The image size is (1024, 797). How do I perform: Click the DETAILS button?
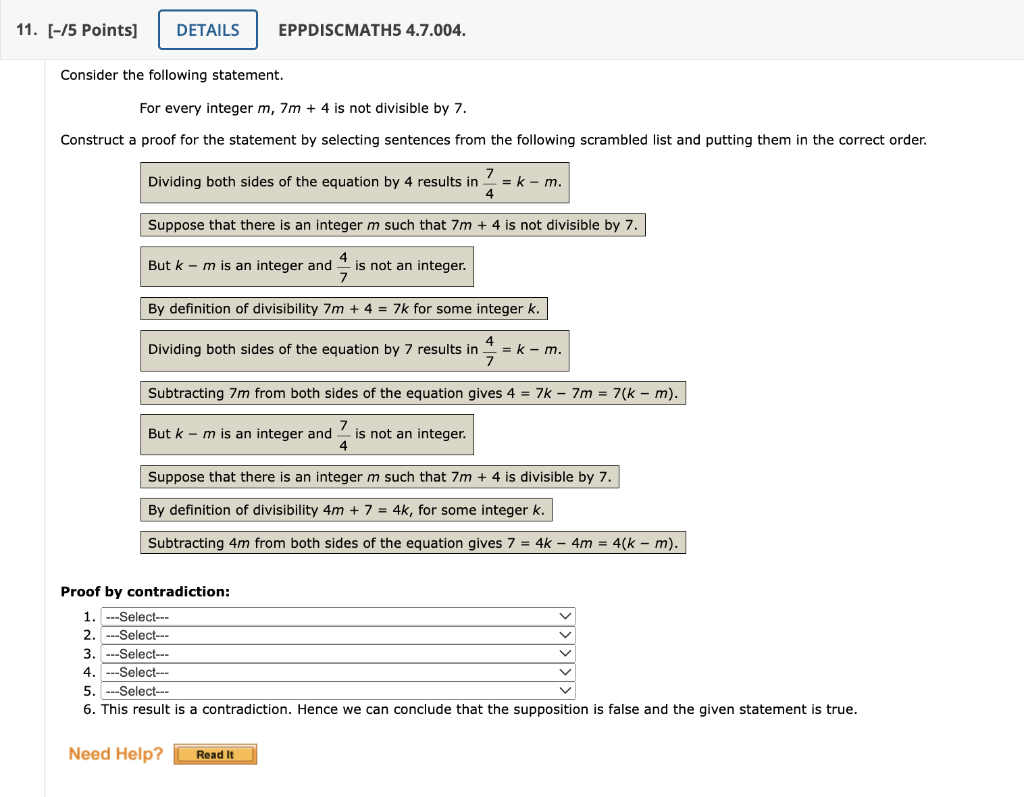pyautogui.click(x=207, y=29)
